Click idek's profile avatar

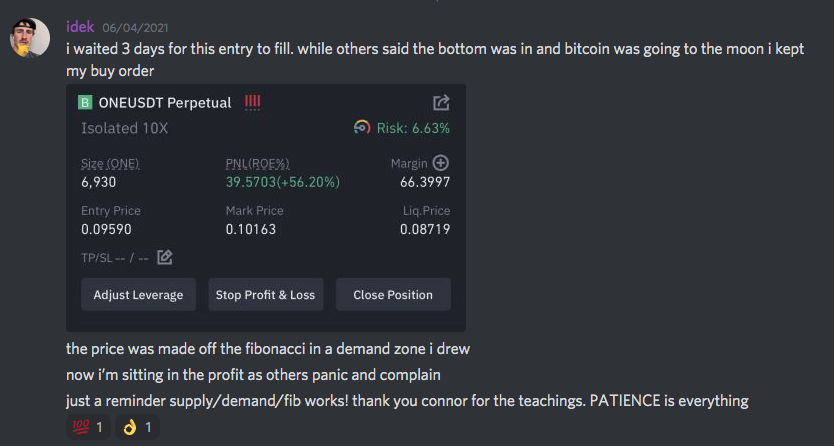31,39
